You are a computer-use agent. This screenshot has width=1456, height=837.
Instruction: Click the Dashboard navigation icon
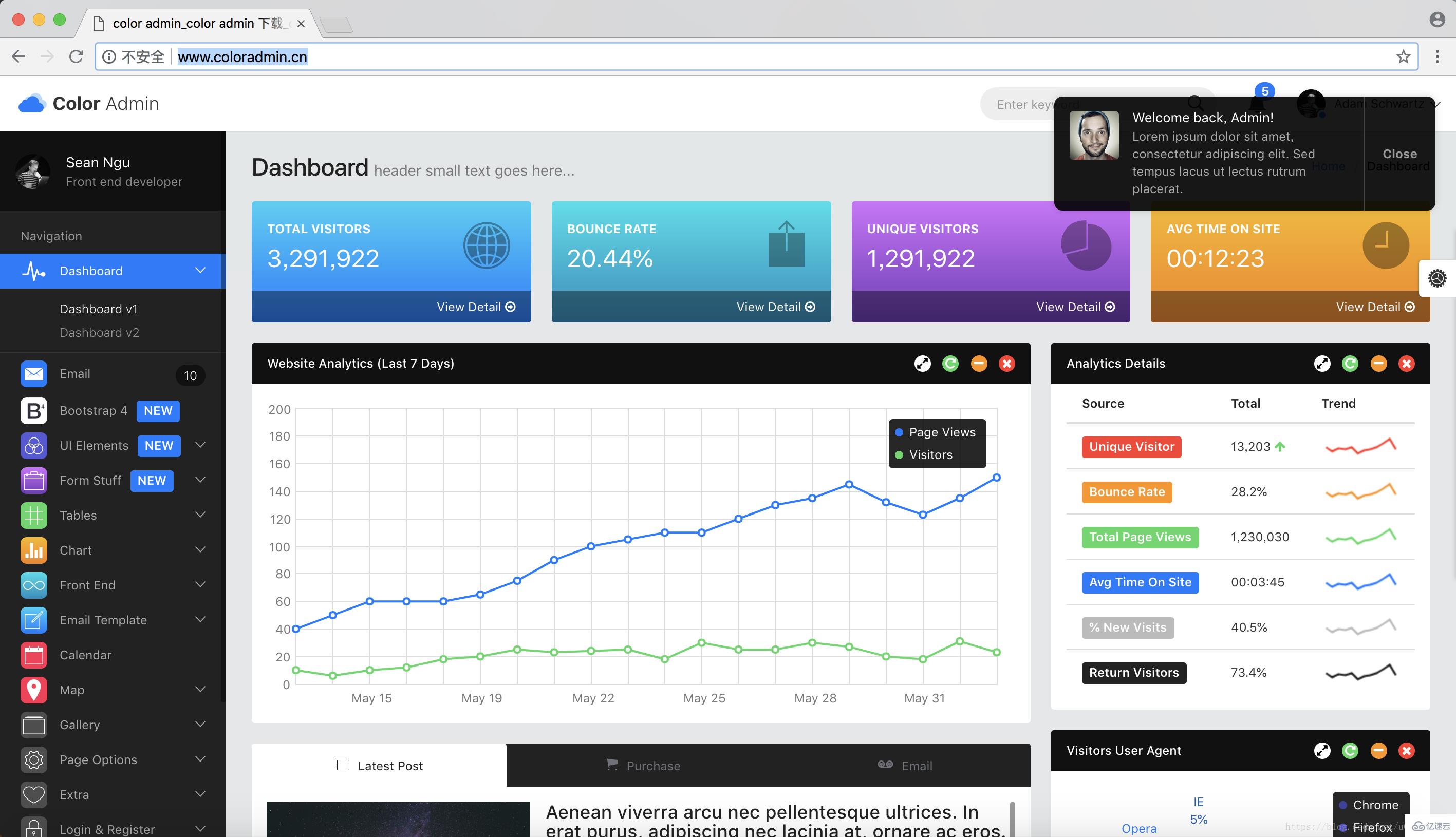point(35,270)
